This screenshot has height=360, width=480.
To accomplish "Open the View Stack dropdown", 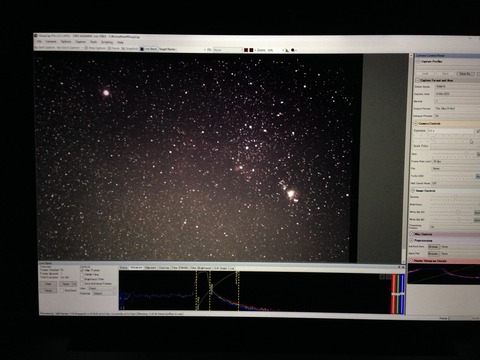I will coord(102,288).
